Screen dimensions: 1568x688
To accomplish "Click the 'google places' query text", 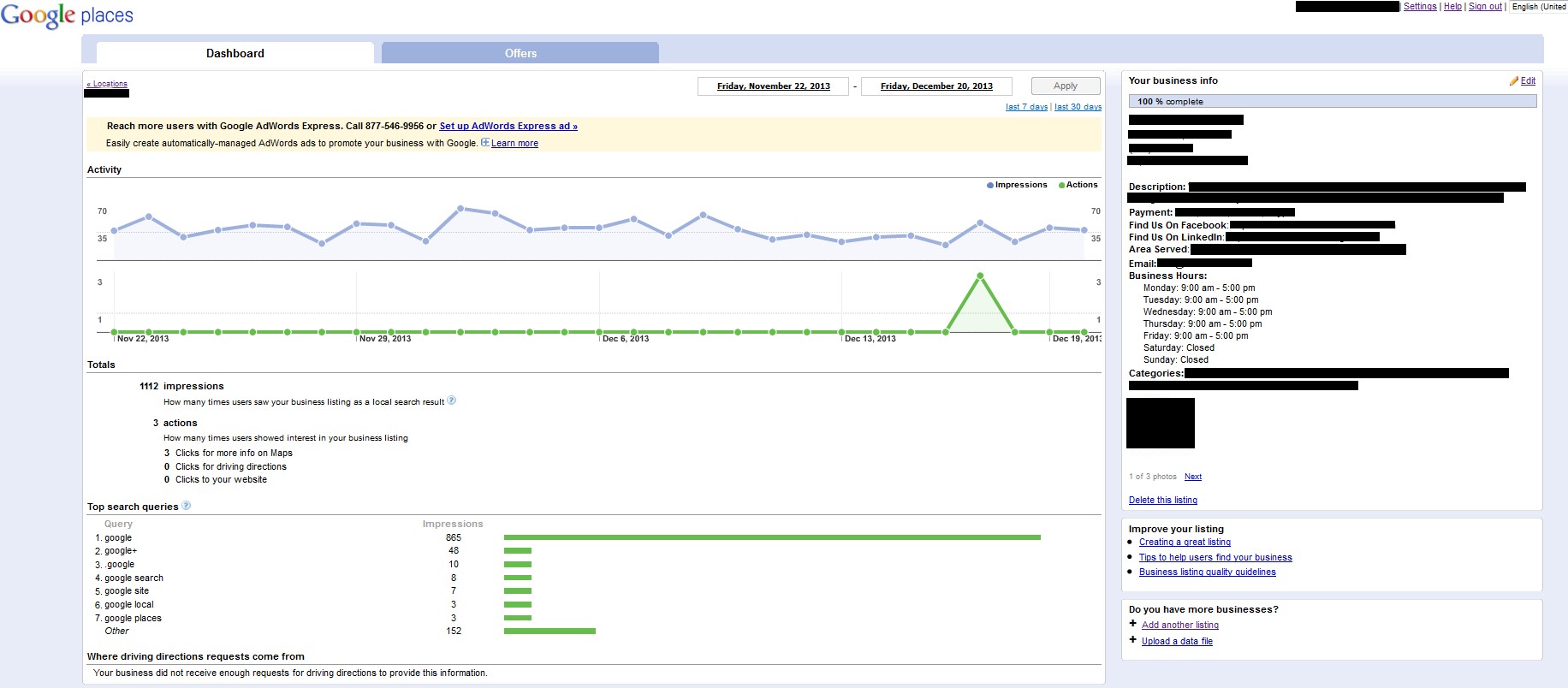I will tap(133, 618).
